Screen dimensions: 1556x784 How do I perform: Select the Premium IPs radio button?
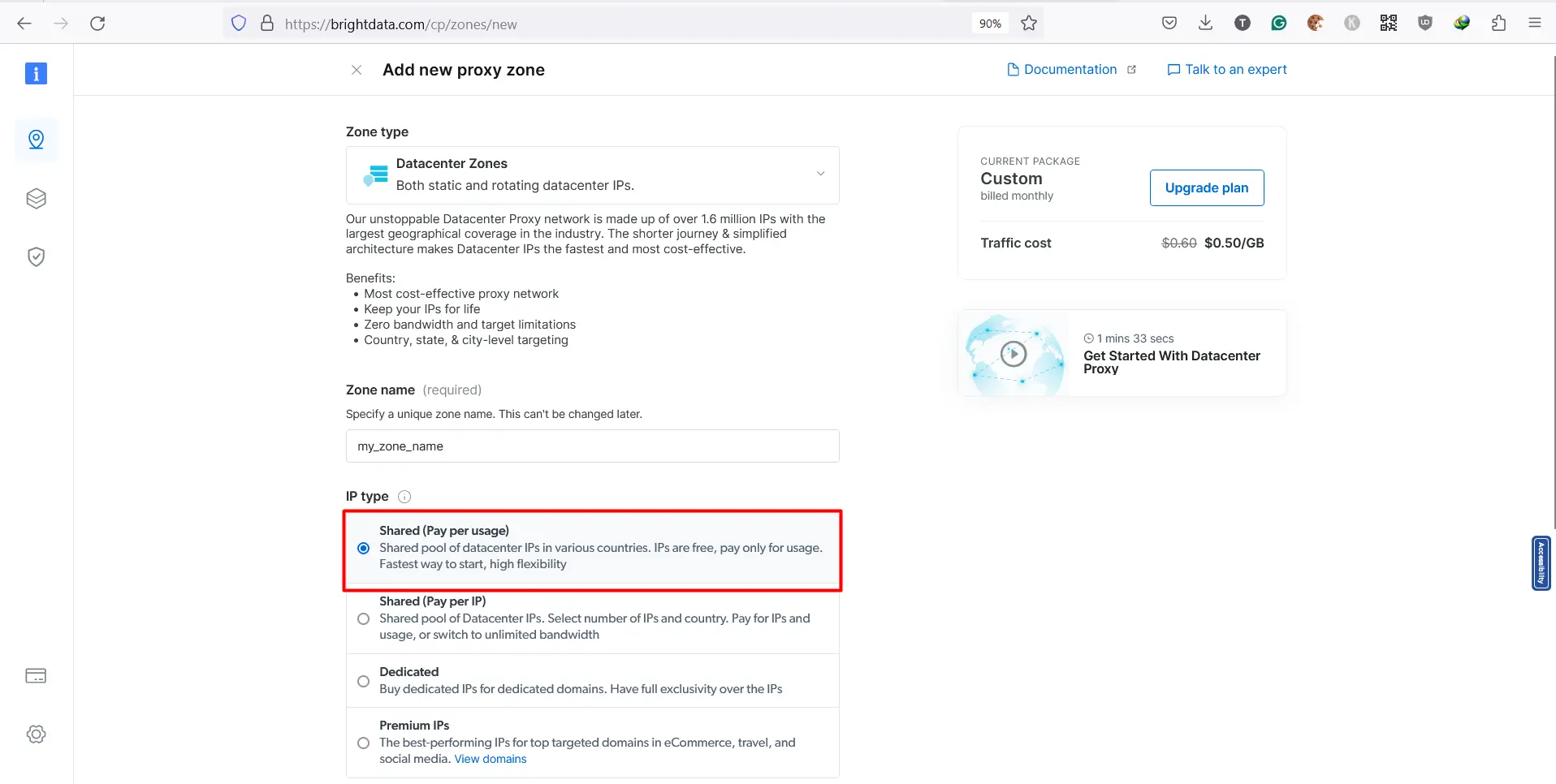click(363, 743)
